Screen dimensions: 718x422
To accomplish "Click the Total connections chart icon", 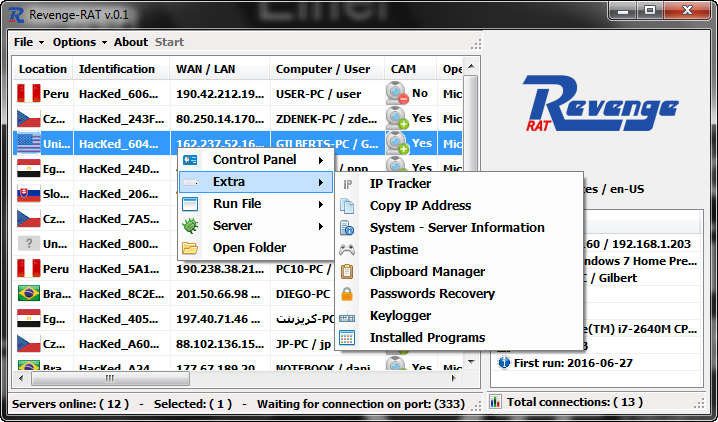I will pos(495,402).
